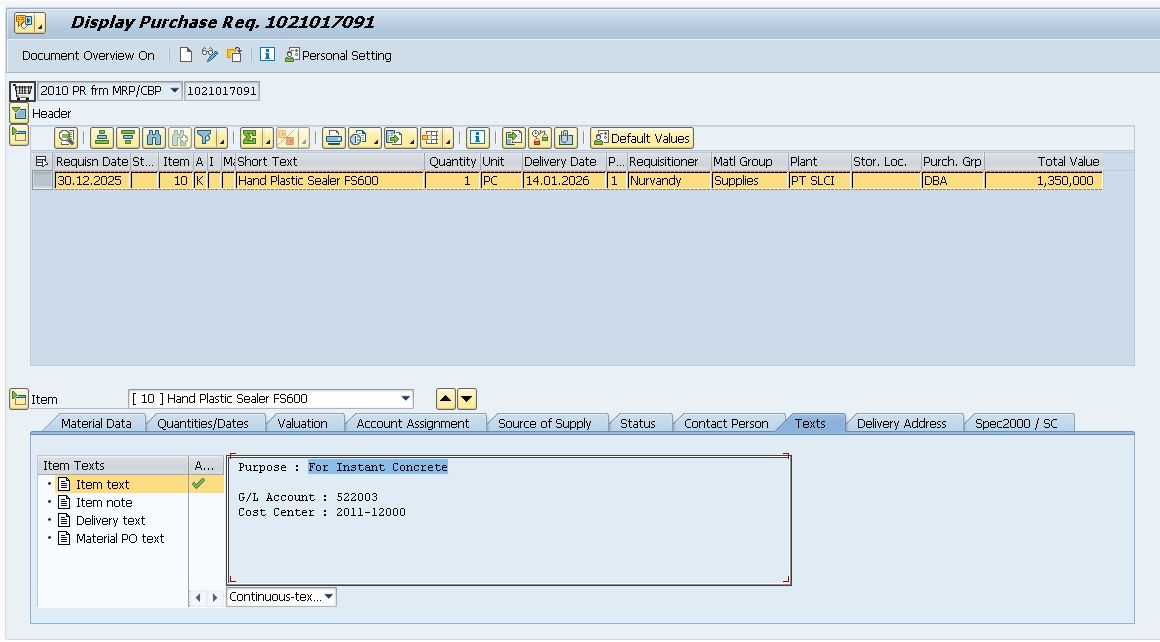Click the Print icon in grid toolbar
Image resolution: width=1160 pixels, height=642 pixels.
click(x=333, y=138)
